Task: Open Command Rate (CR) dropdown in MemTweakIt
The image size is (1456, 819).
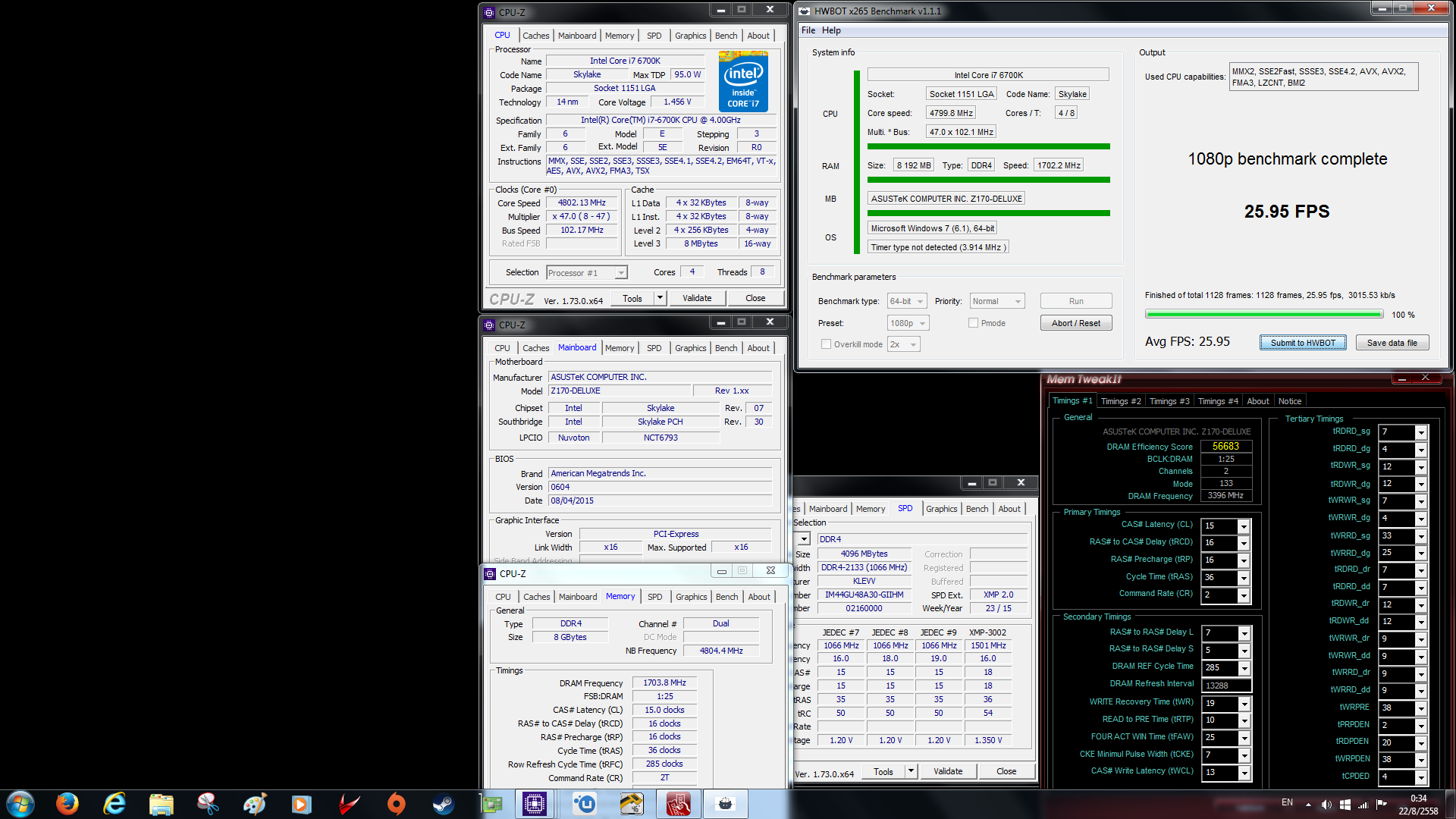Action: pyautogui.click(x=1244, y=596)
